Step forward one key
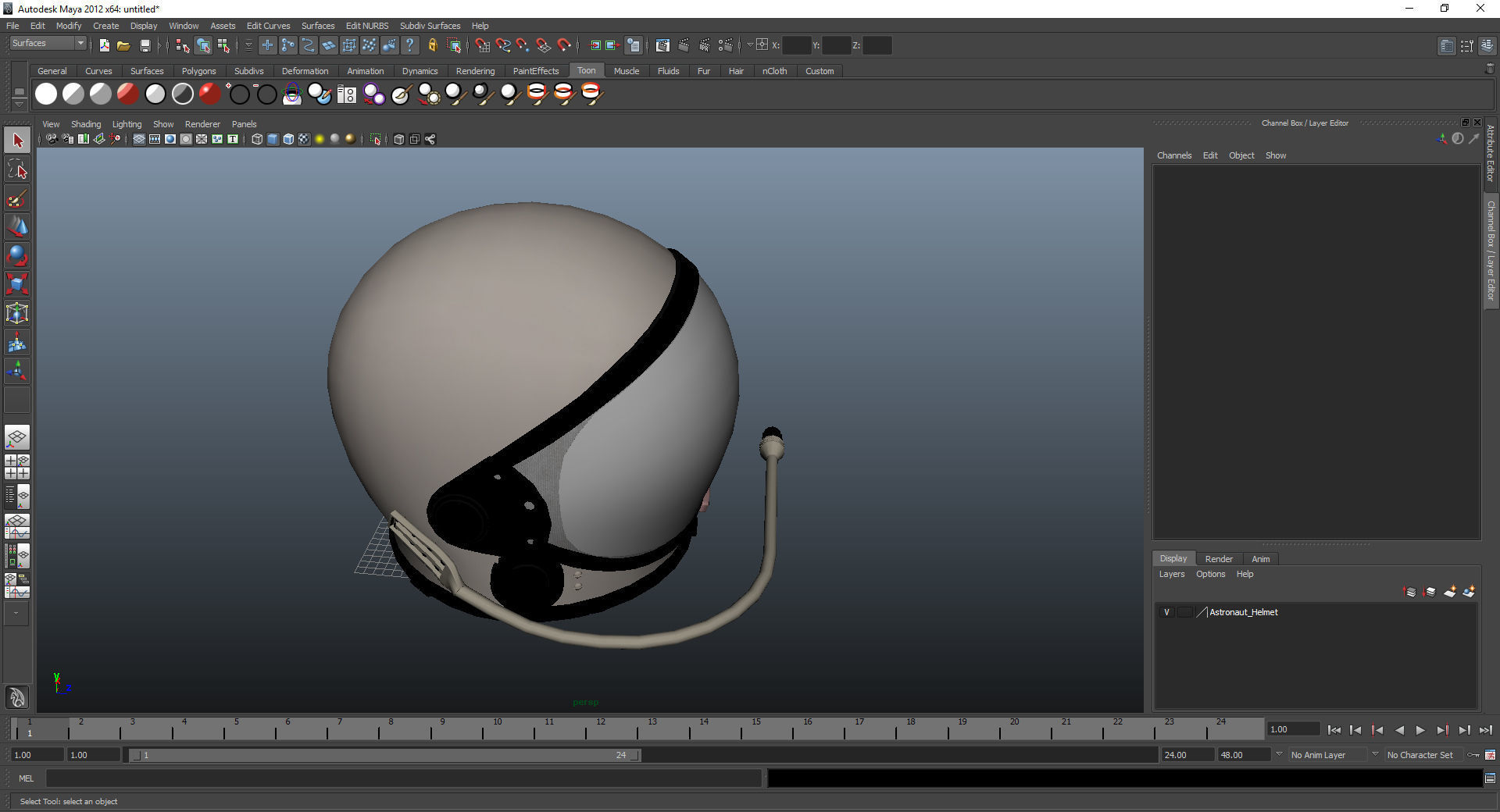Screen dimensions: 1500x812 tap(1442, 730)
